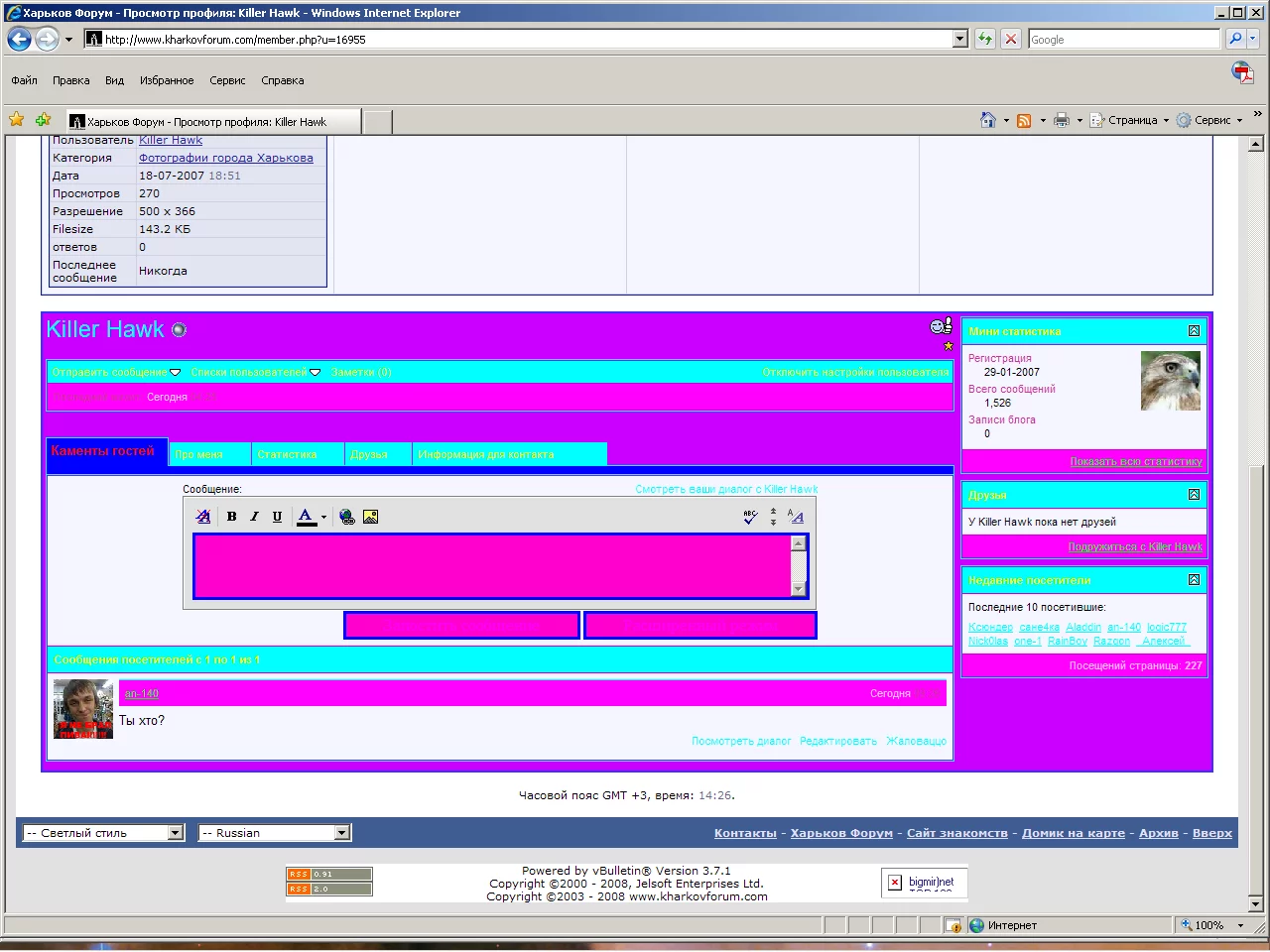
Task: Click the Подружиться с Killer Hawk link
Action: [x=1134, y=546]
